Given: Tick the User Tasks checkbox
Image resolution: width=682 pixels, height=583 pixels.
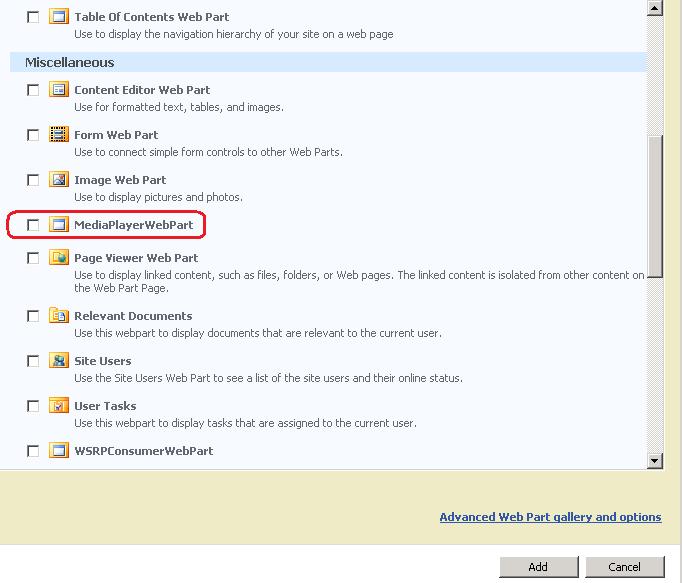Looking at the screenshot, I should point(33,406).
